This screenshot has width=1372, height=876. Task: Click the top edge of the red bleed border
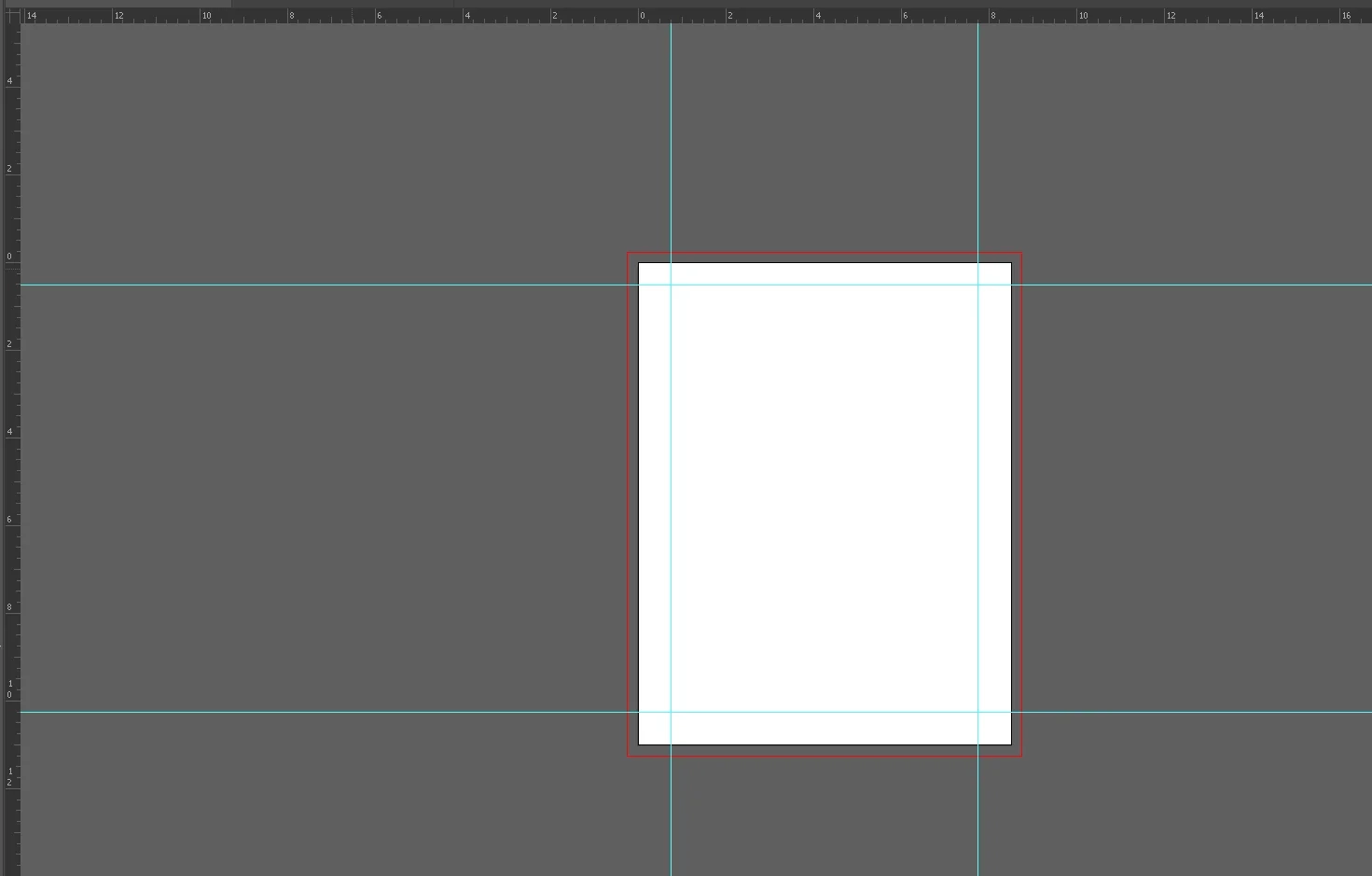pyautogui.click(x=825, y=253)
